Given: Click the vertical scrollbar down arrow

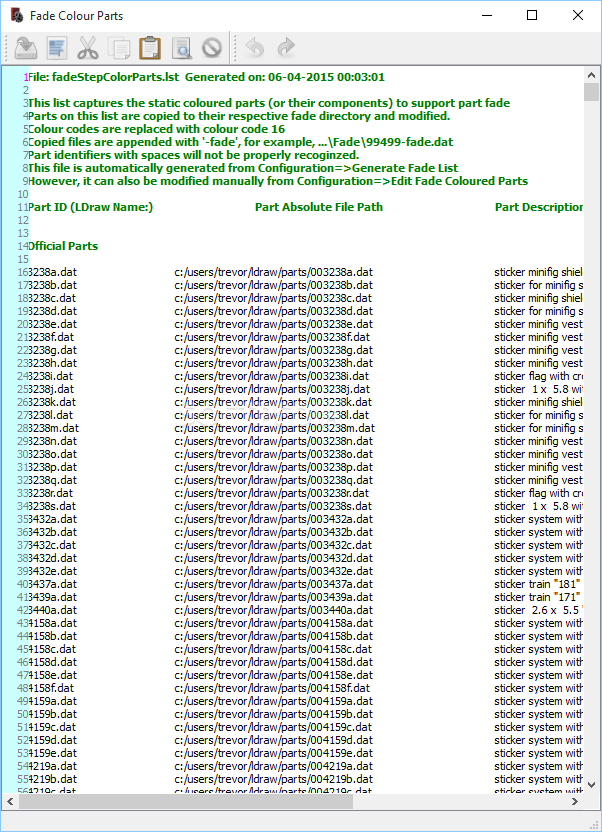Looking at the screenshot, I should click(591, 785).
